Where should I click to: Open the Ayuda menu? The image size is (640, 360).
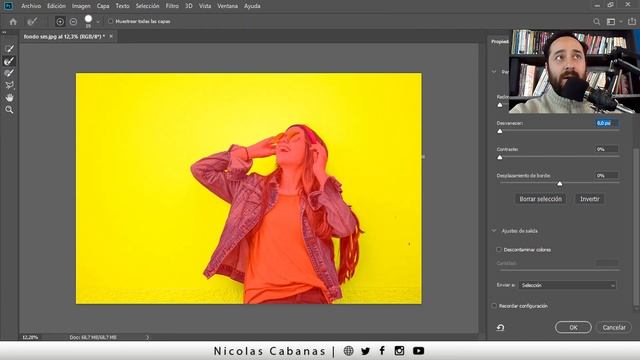[x=252, y=6]
